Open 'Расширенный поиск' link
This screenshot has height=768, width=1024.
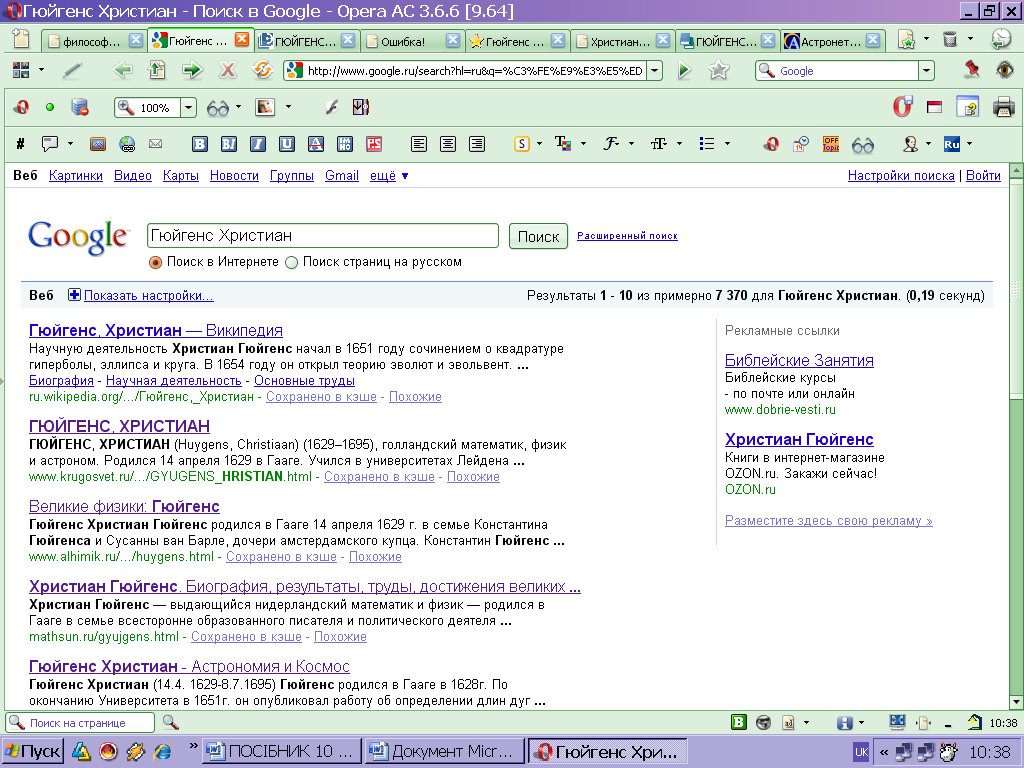pyautogui.click(x=627, y=236)
